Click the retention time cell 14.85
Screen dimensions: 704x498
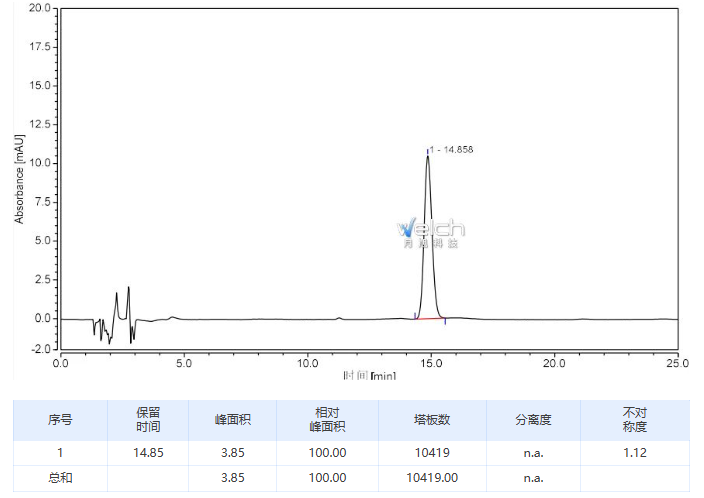[149, 453]
